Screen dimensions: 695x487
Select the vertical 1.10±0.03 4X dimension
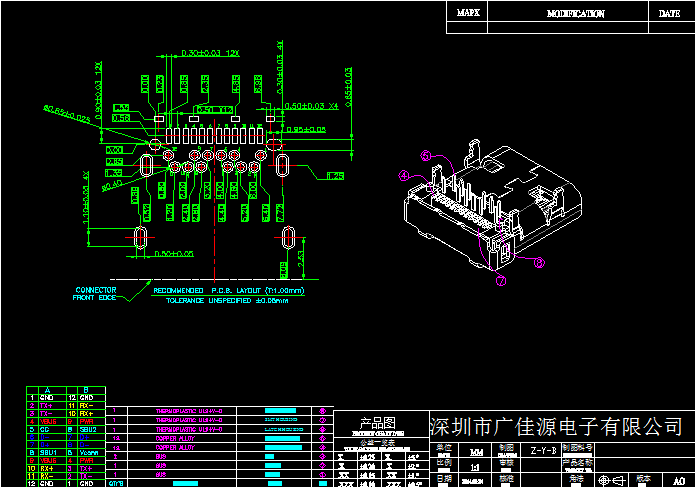[86, 198]
